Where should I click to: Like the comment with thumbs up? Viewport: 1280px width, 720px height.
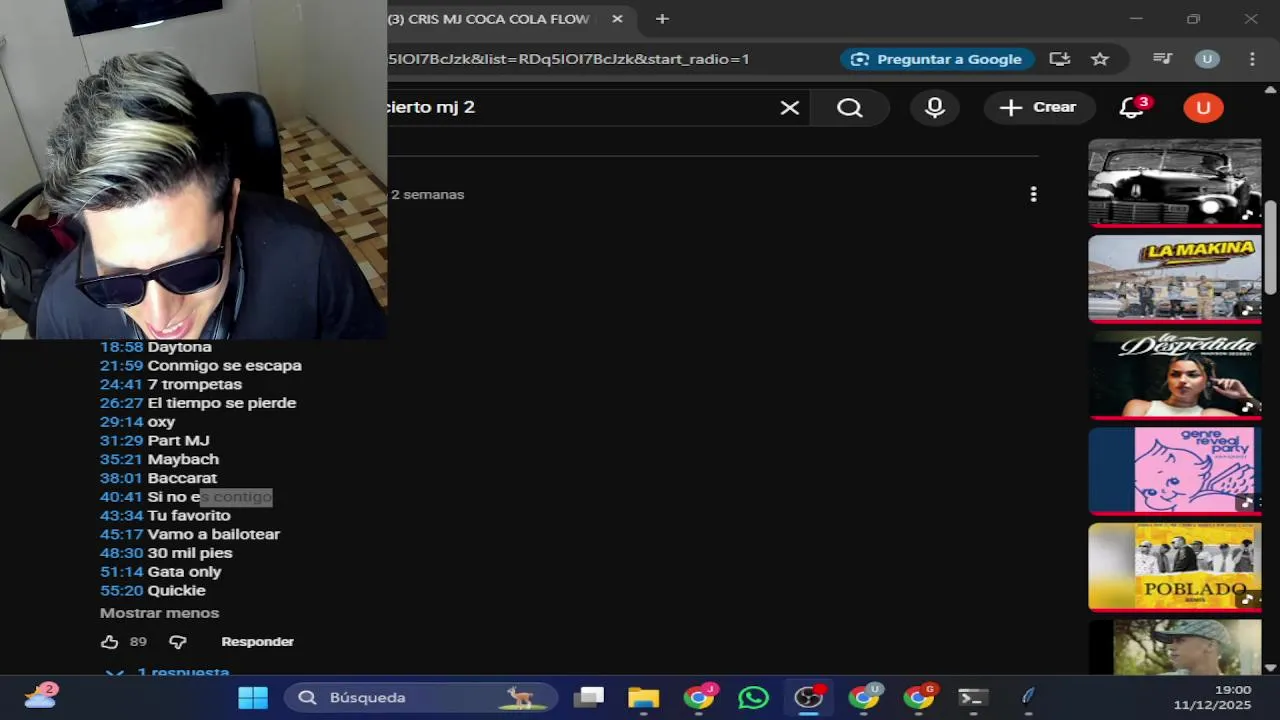tap(110, 642)
